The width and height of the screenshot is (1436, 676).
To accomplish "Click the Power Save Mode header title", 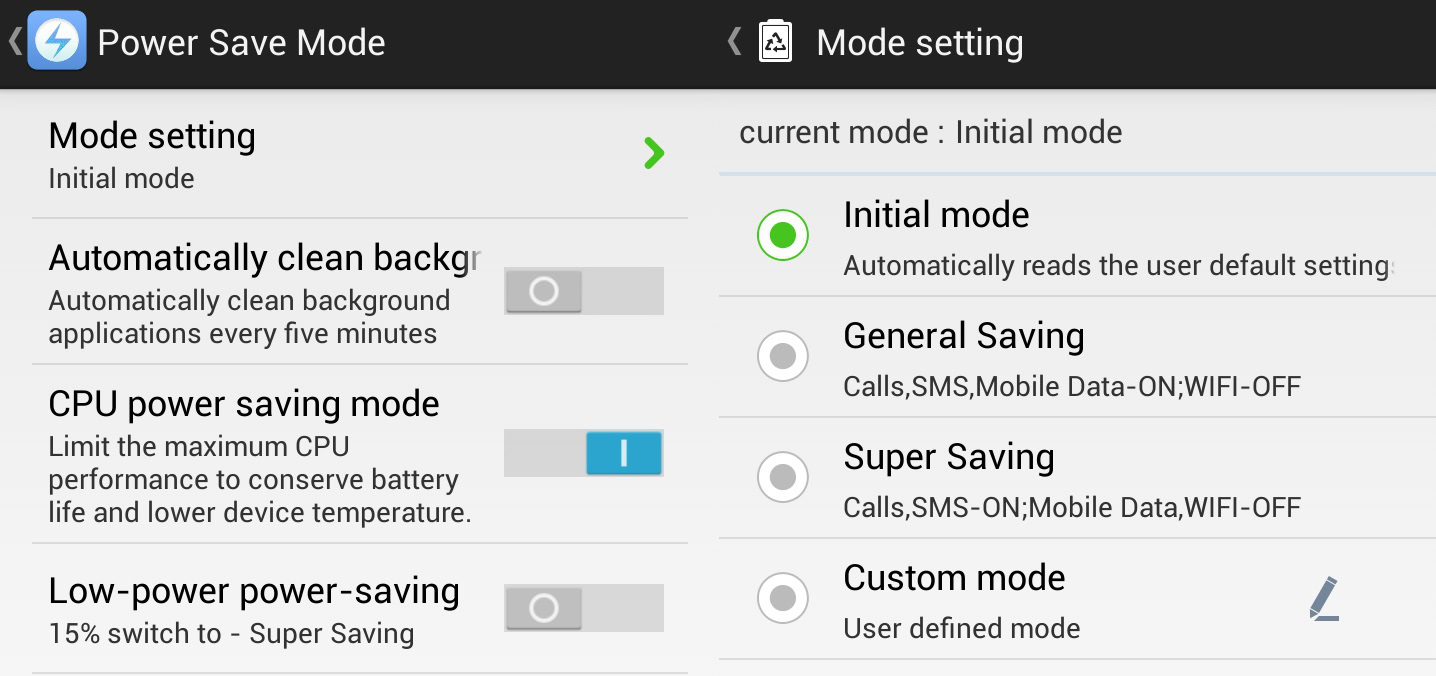I will (x=241, y=43).
